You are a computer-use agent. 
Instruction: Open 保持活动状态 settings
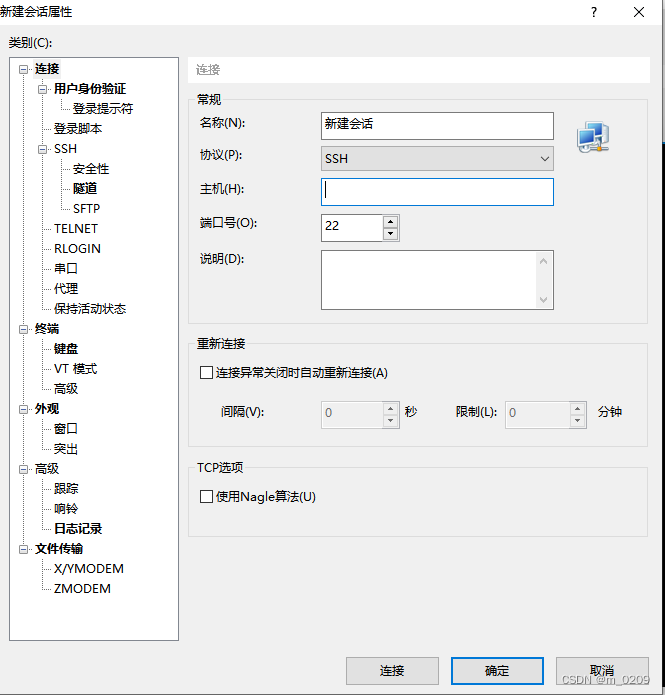point(90,308)
